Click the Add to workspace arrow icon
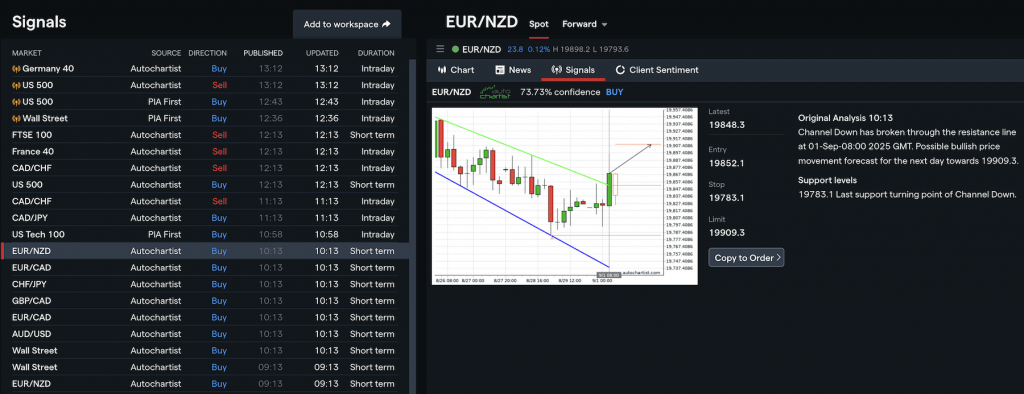The height and width of the screenshot is (394, 1024). pyautogui.click(x=386, y=24)
